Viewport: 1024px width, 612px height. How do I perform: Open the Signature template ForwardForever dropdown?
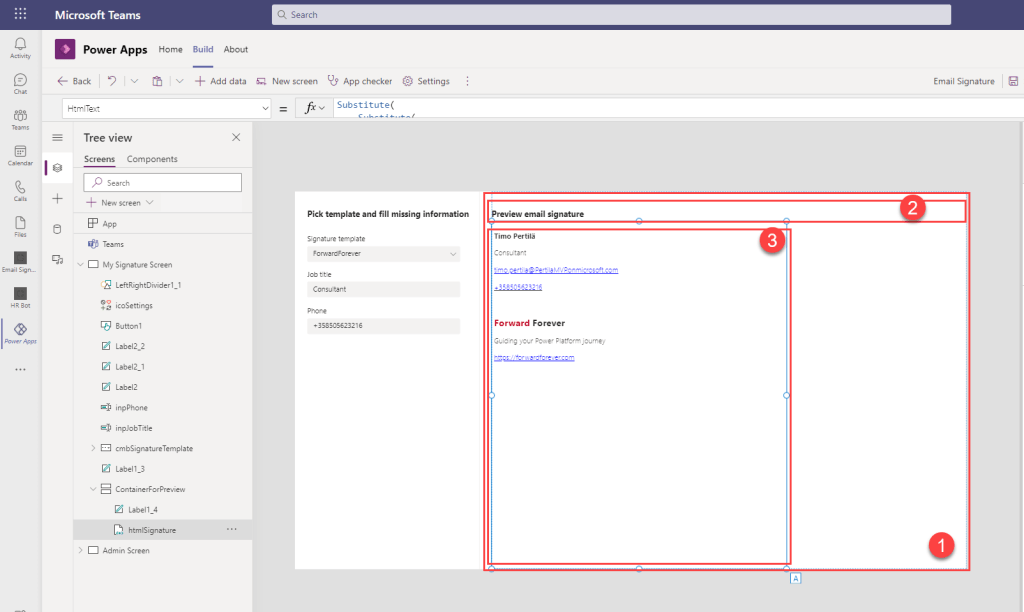384,254
